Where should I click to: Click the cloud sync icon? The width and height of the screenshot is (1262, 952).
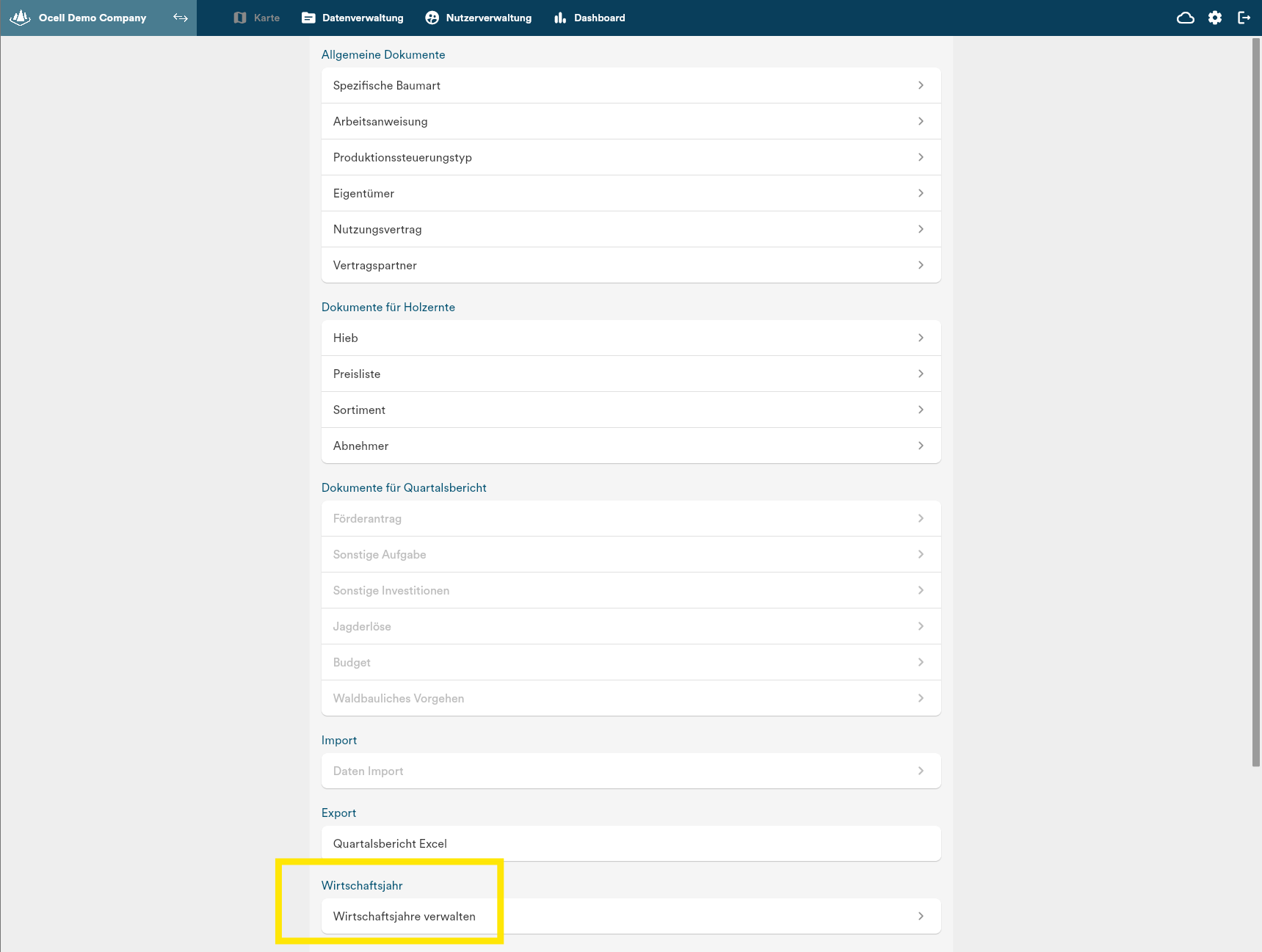[1185, 18]
